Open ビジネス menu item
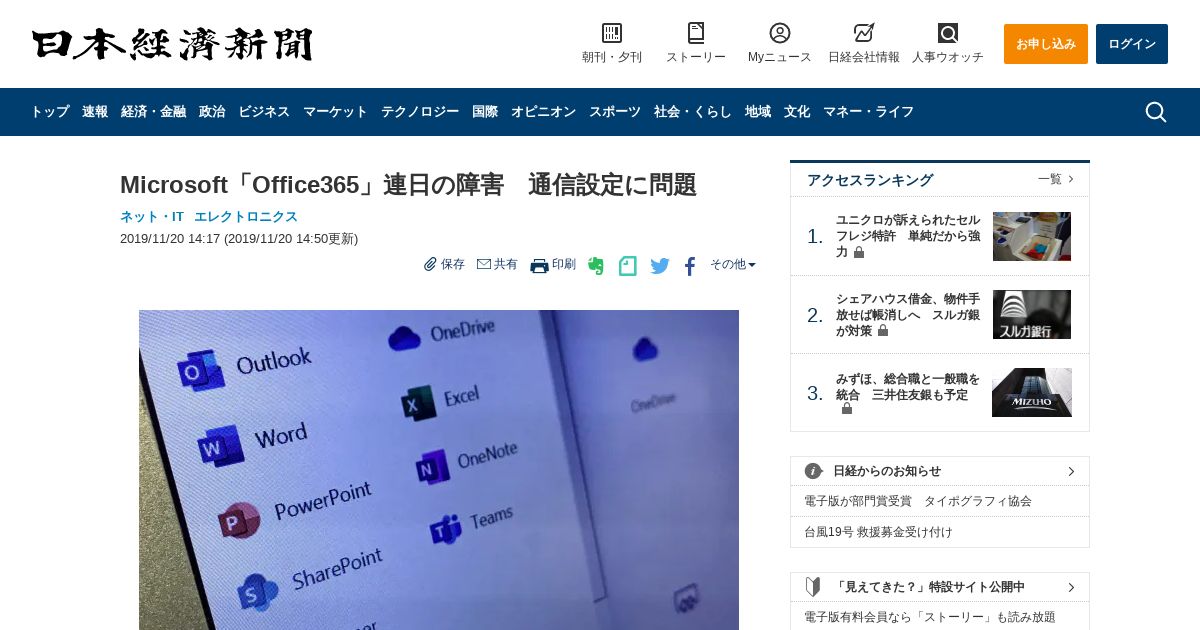 264,112
